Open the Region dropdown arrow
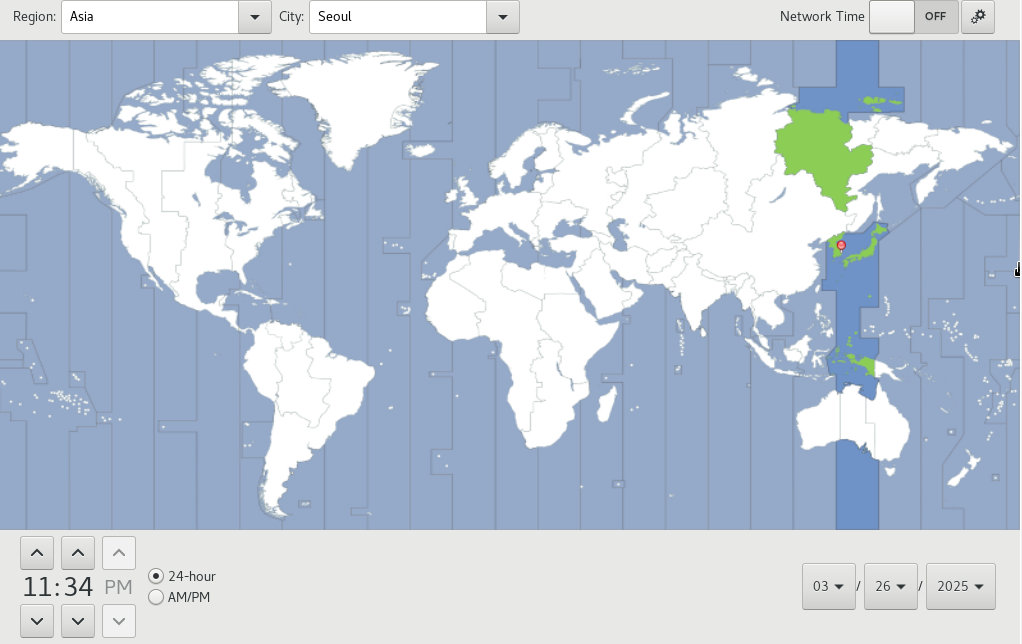This screenshot has width=1022, height=644. pyautogui.click(x=255, y=17)
